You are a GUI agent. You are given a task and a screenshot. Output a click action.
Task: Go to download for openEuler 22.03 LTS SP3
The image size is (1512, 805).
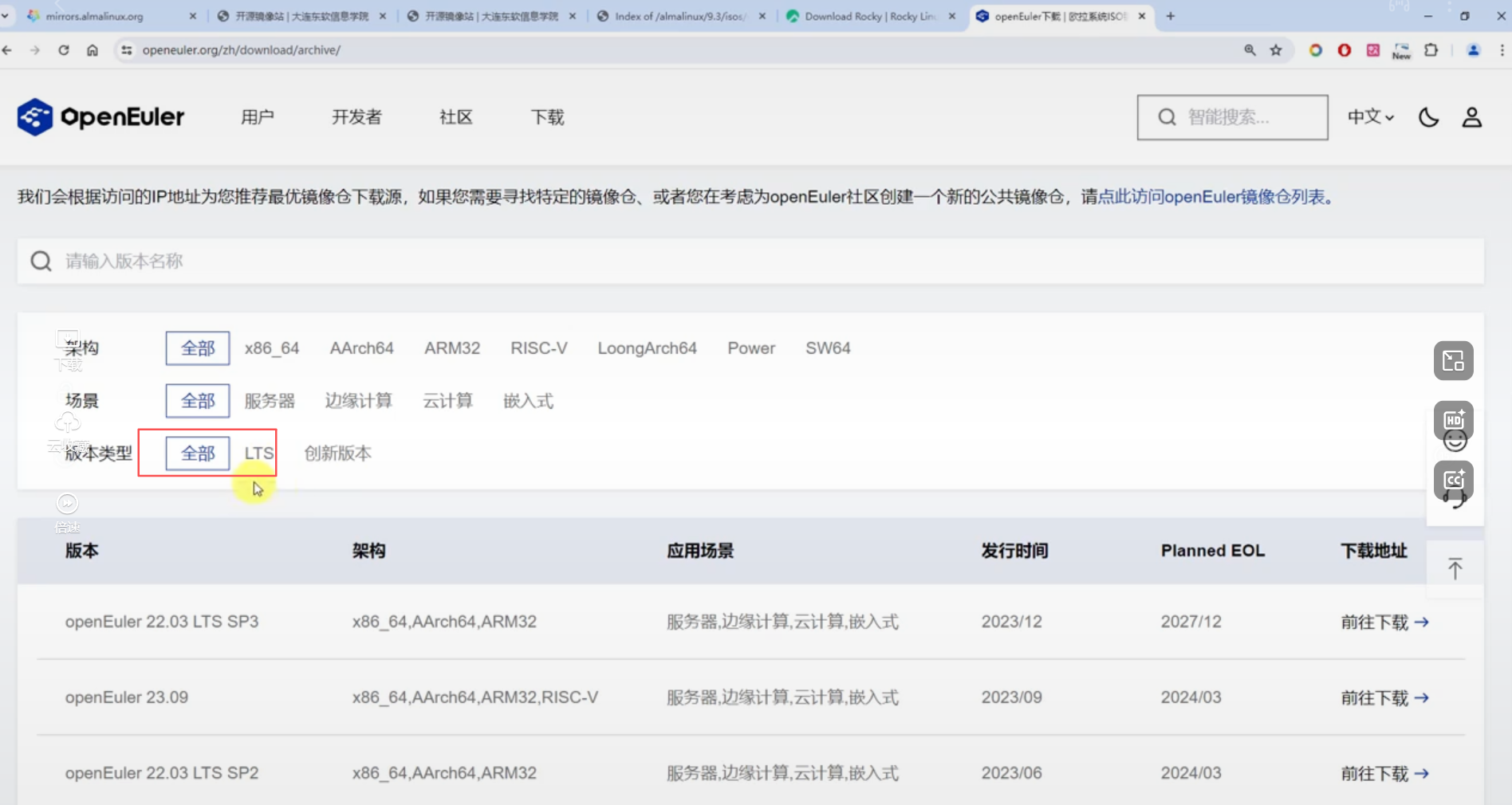coord(1384,622)
